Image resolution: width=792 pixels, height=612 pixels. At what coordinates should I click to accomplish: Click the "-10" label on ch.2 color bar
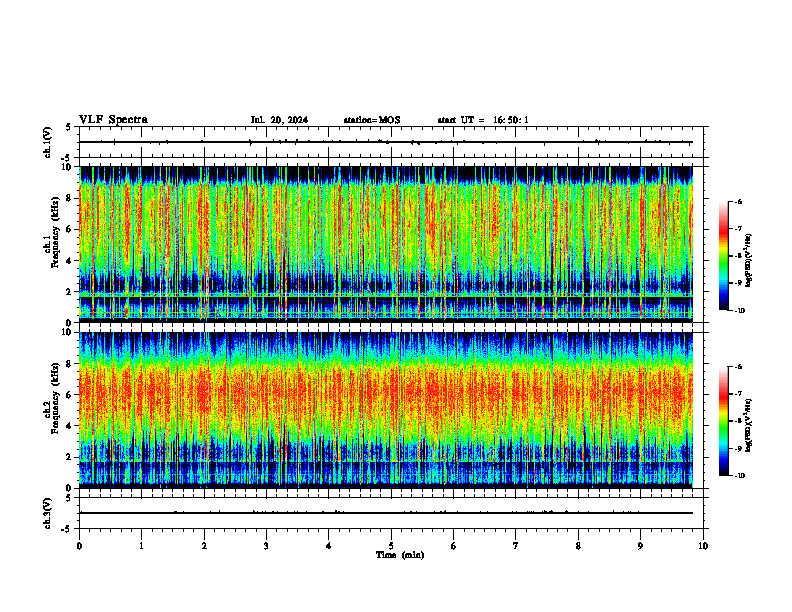pos(739,476)
